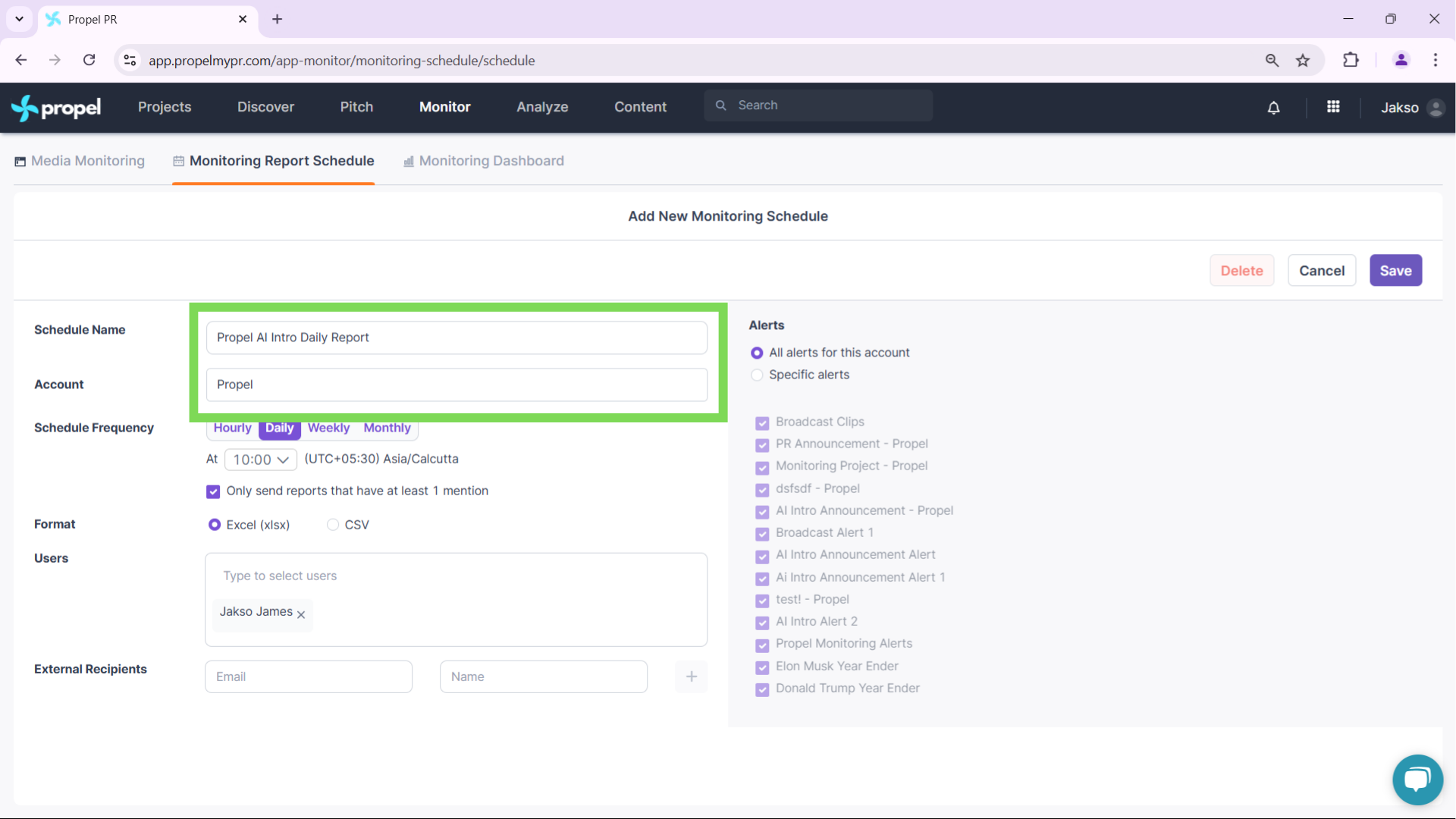Select 'Specific alerts' option
Image resolution: width=1456 pixels, height=819 pixels.
pyautogui.click(x=757, y=375)
